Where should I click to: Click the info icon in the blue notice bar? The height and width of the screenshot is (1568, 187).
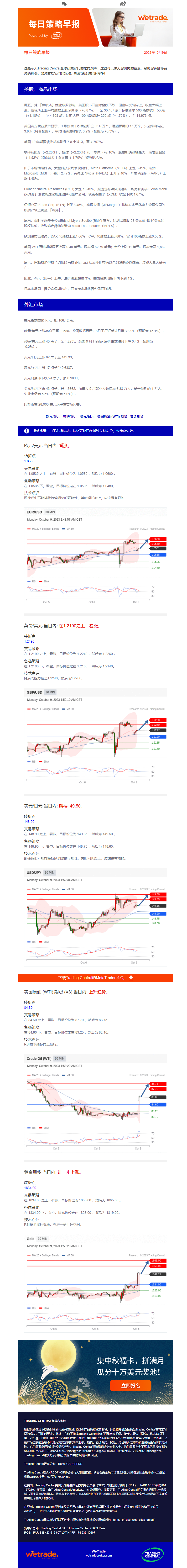click(x=27, y=430)
